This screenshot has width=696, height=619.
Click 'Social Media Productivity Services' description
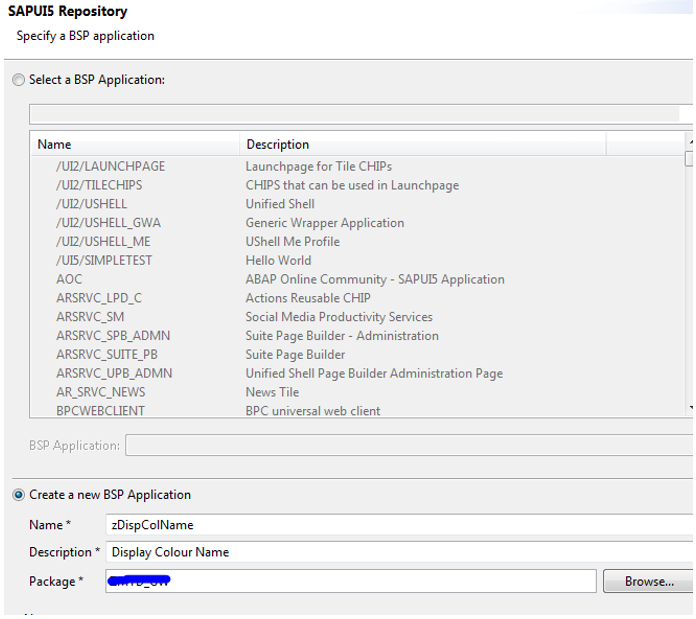pos(339,317)
